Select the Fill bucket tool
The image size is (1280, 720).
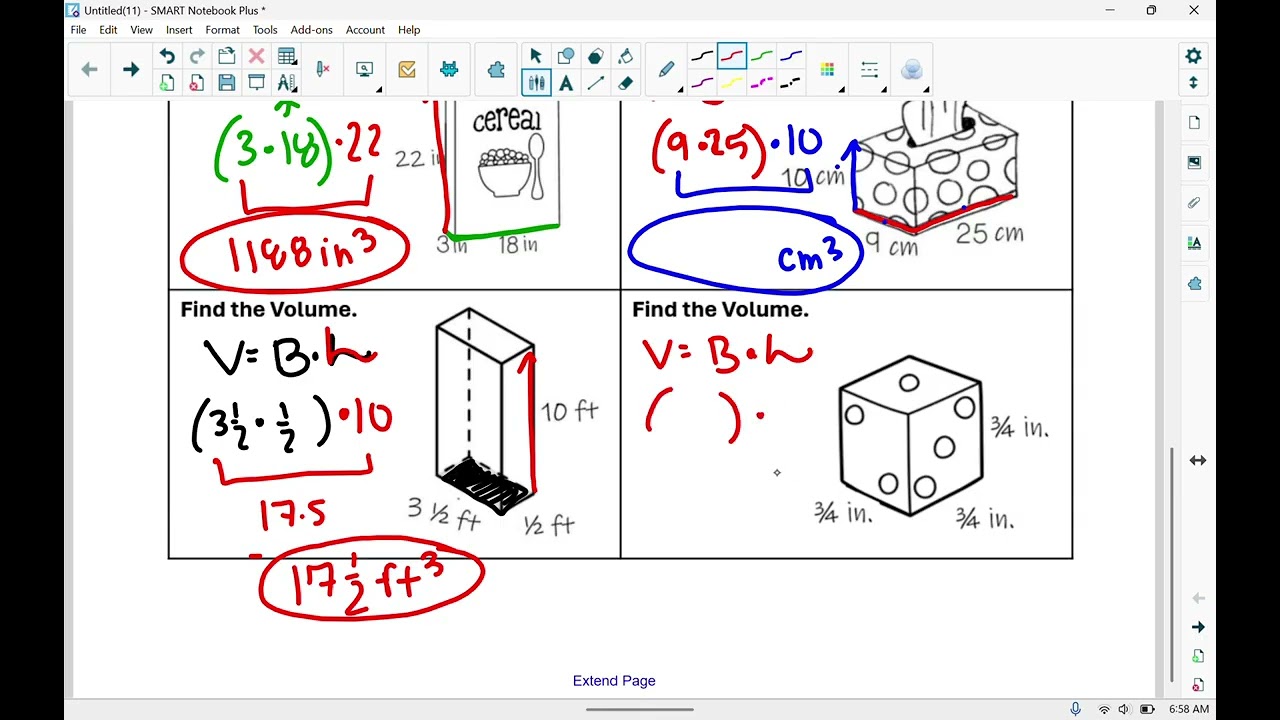point(626,56)
